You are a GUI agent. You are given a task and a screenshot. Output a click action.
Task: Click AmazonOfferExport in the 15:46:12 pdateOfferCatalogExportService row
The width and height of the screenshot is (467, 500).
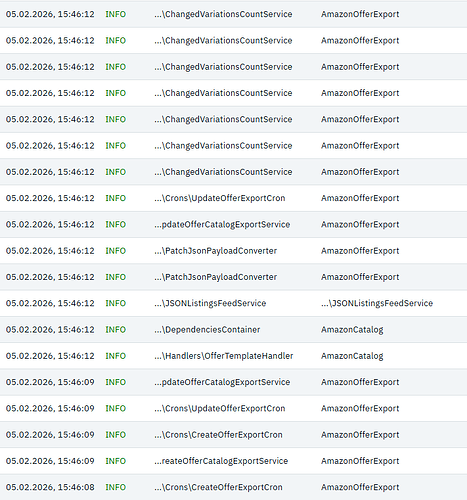(x=360, y=225)
